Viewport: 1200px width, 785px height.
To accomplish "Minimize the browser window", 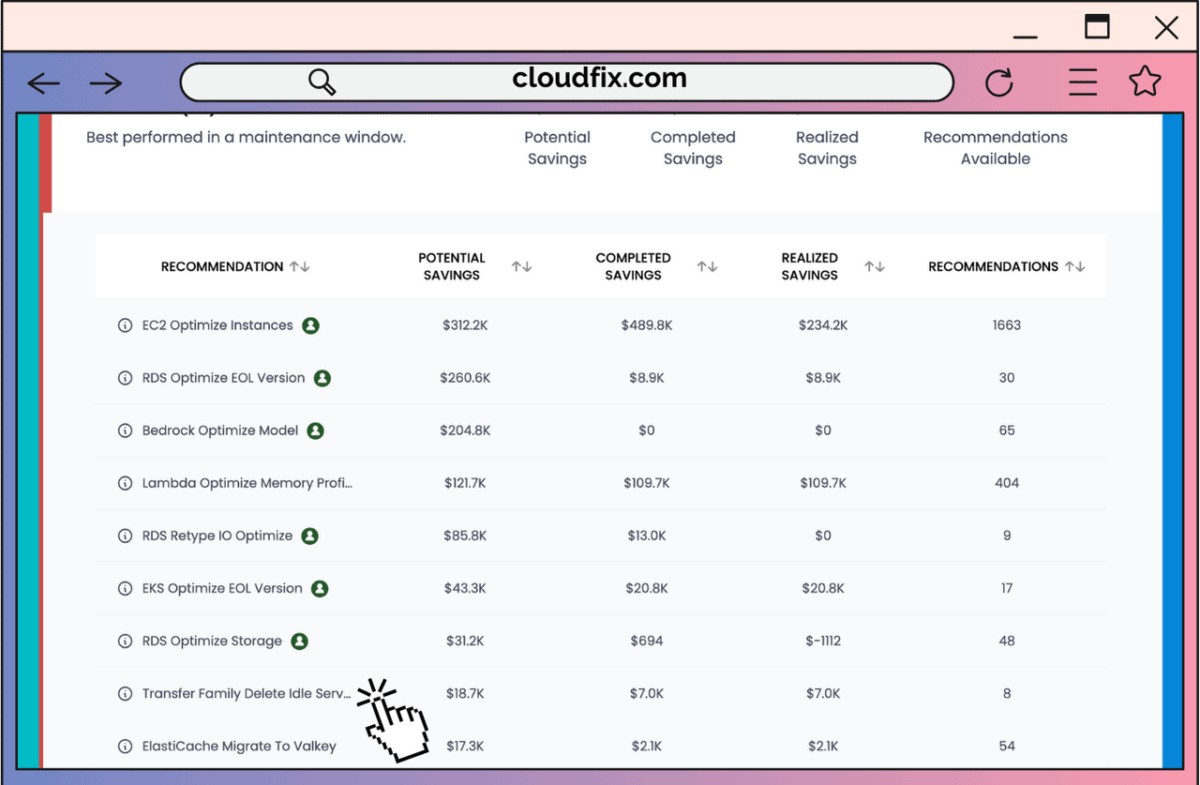I will point(1025,36).
